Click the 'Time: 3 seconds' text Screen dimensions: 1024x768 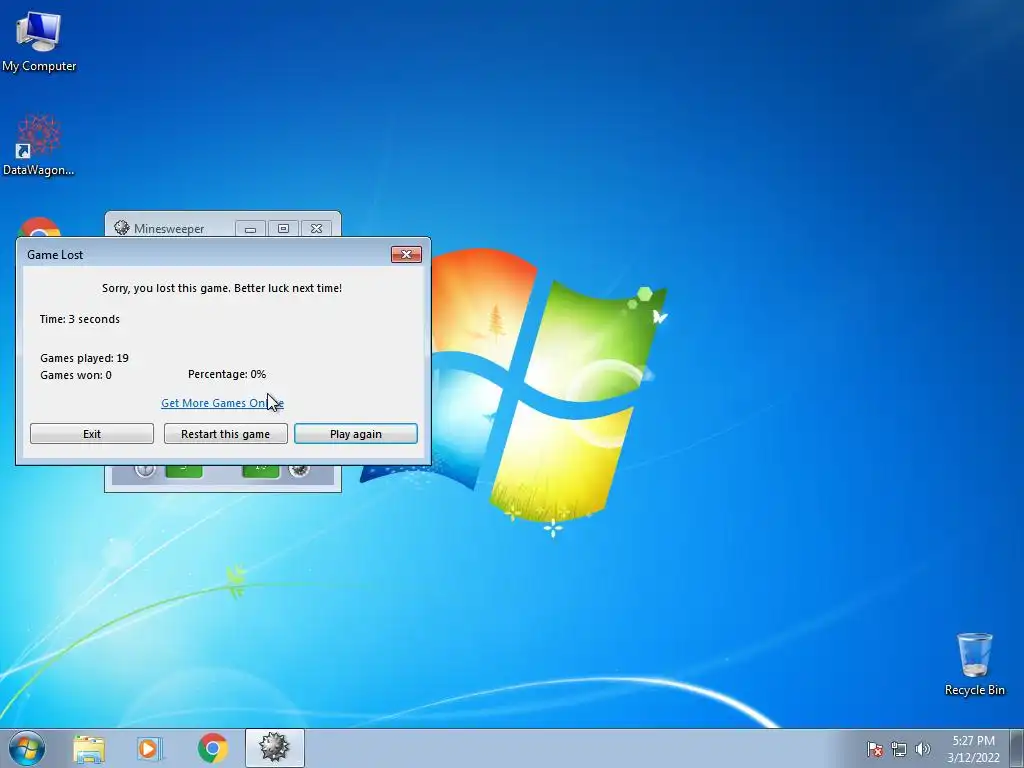(x=80, y=319)
